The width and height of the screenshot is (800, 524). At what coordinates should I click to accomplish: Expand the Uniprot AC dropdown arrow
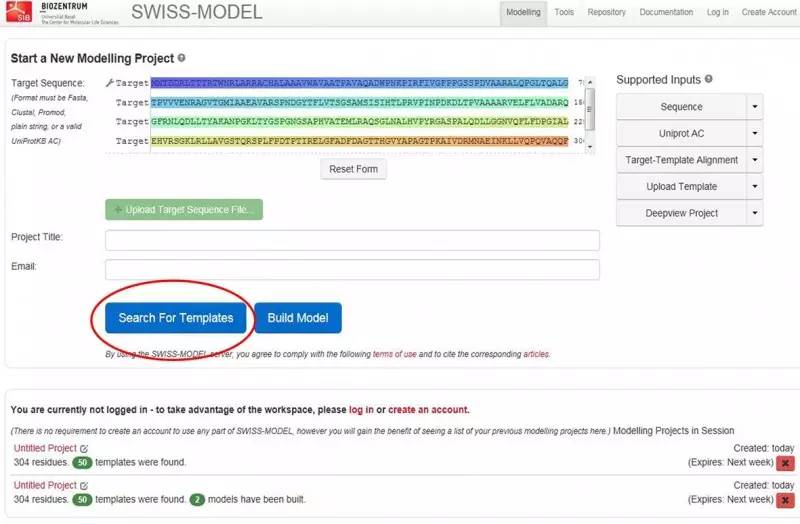tap(755, 133)
